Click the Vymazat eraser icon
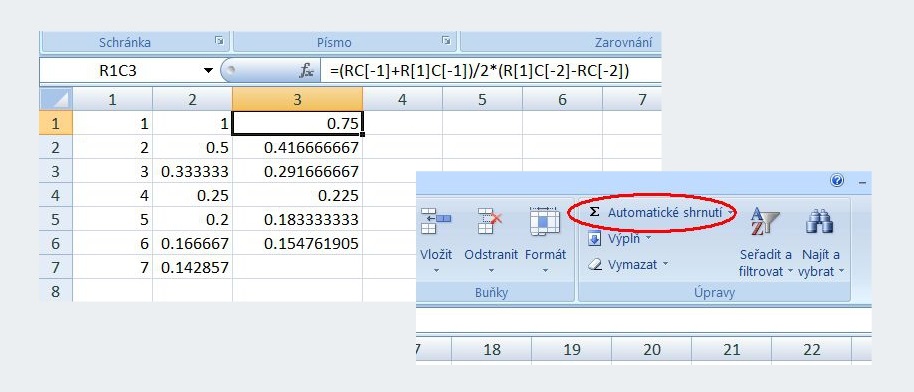914x392 pixels. click(594, 265)
